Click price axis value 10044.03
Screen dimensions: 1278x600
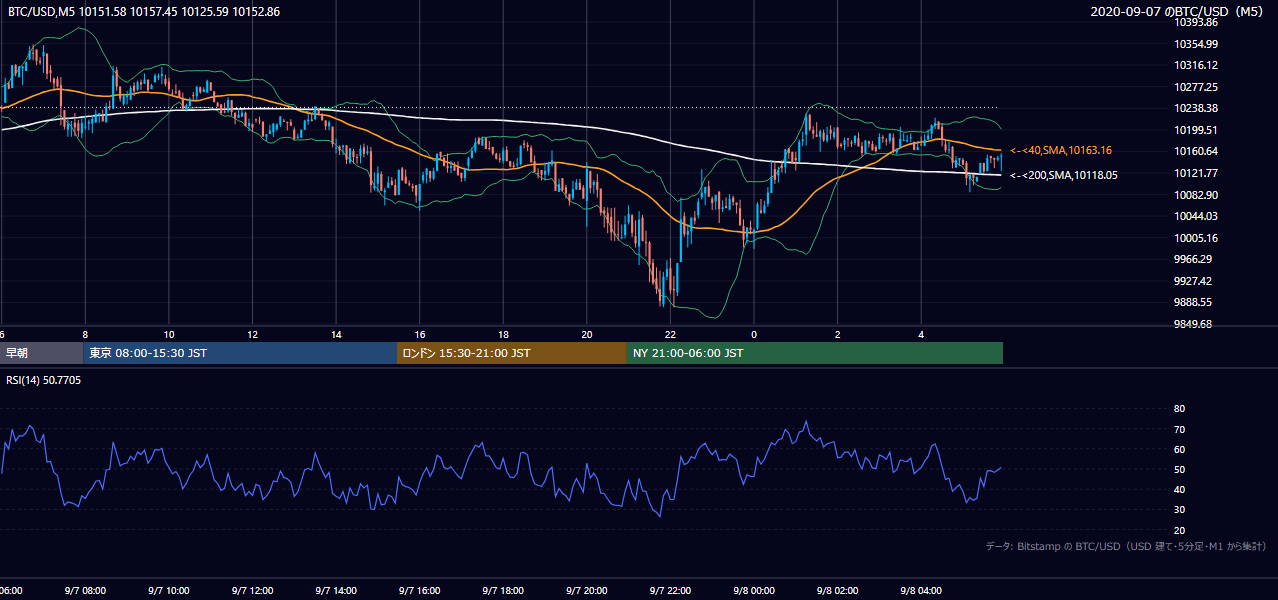pos(1196,216)
